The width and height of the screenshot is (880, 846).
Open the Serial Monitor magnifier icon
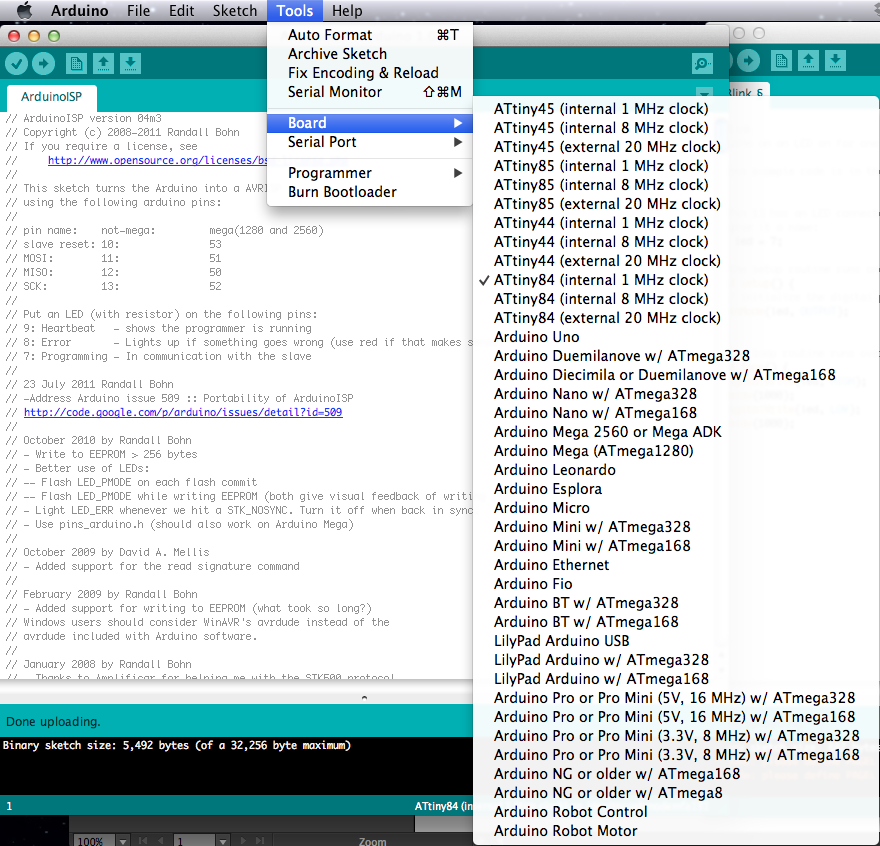coord(702,63)
